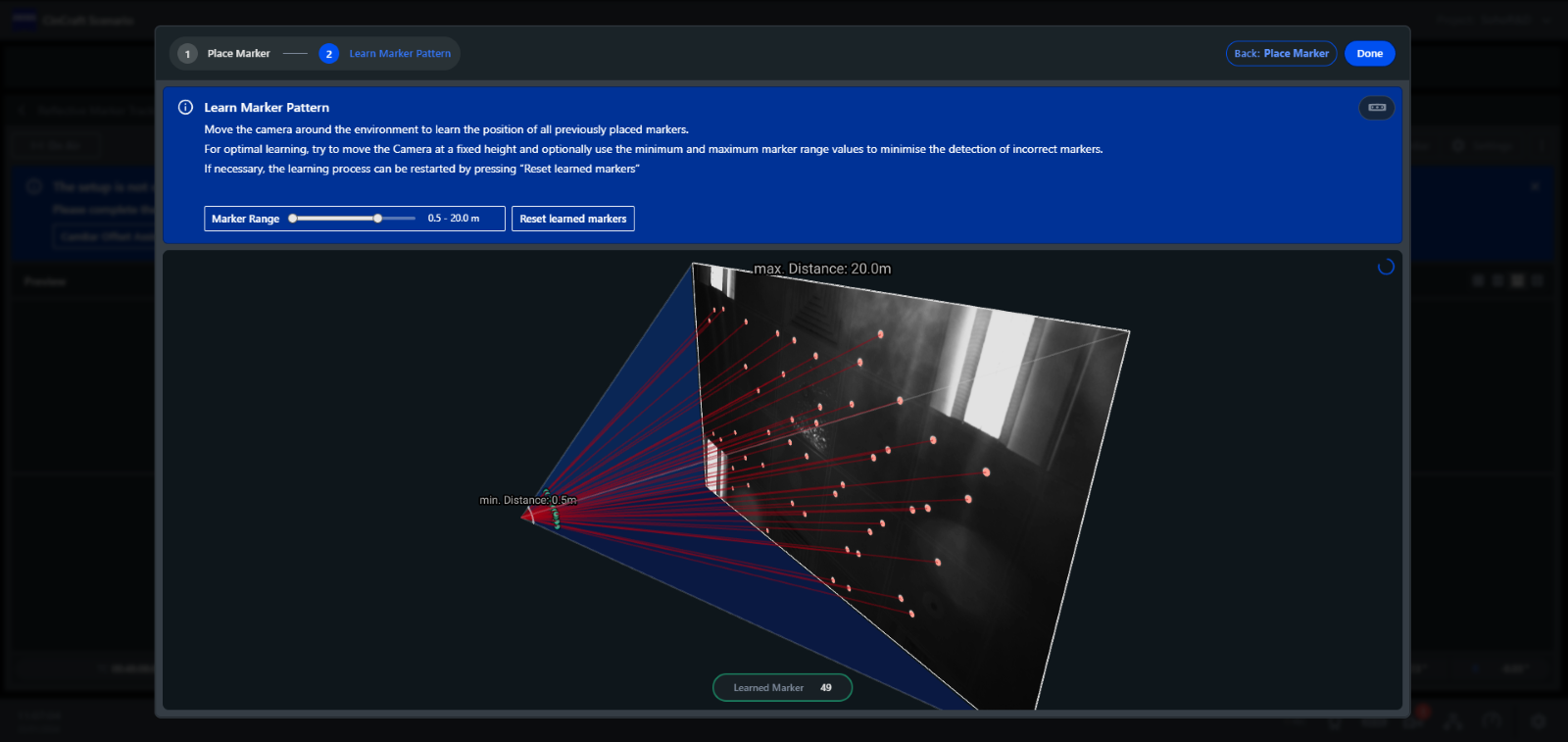Select the Learn Marker Pattern step
Image resolution: width=1568 pixels, height=742 pixels.
coord(400,54)
